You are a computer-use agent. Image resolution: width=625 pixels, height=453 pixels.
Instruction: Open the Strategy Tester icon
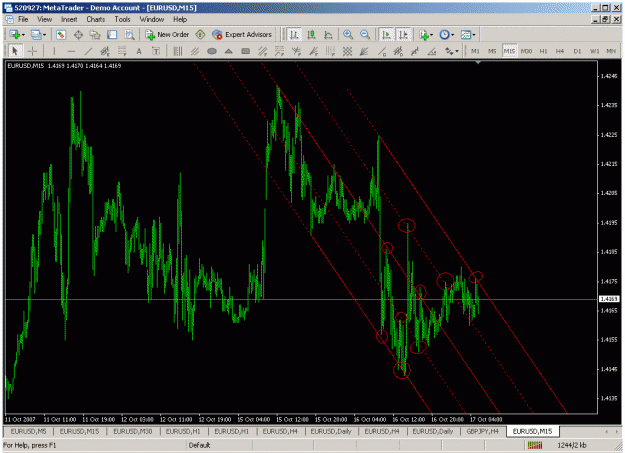(129, 35)
